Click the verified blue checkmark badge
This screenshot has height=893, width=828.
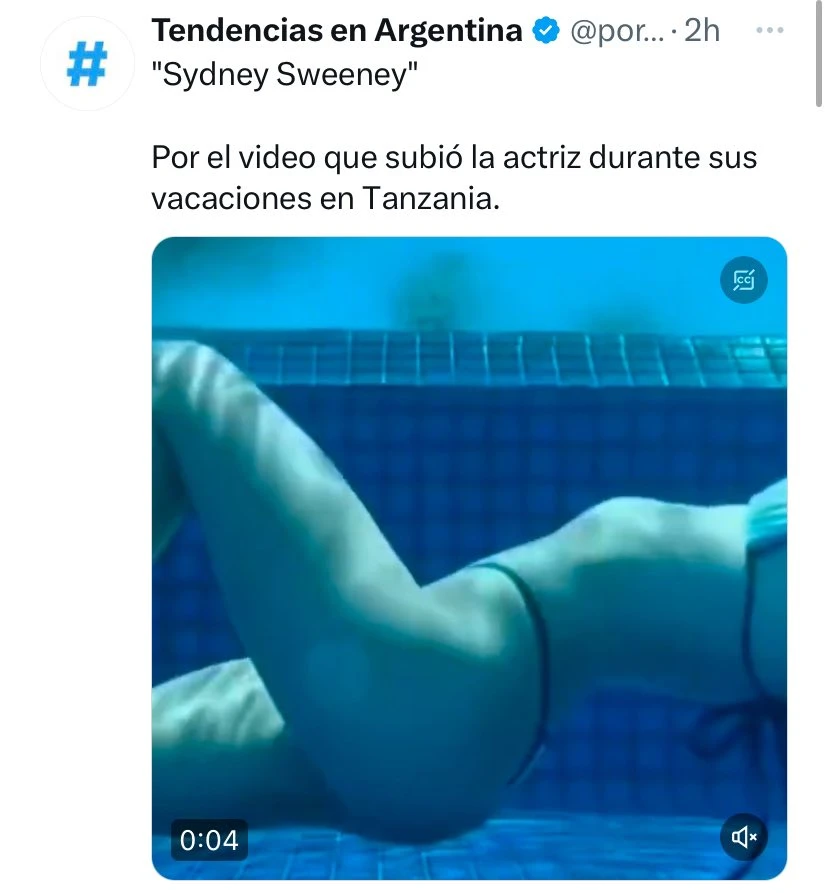tap(546, 31)
